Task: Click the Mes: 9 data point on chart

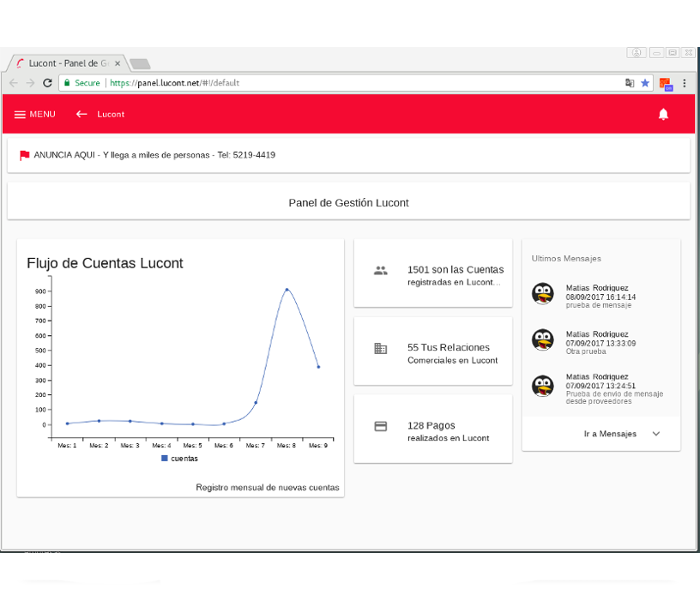Action: tap(318, 367)
